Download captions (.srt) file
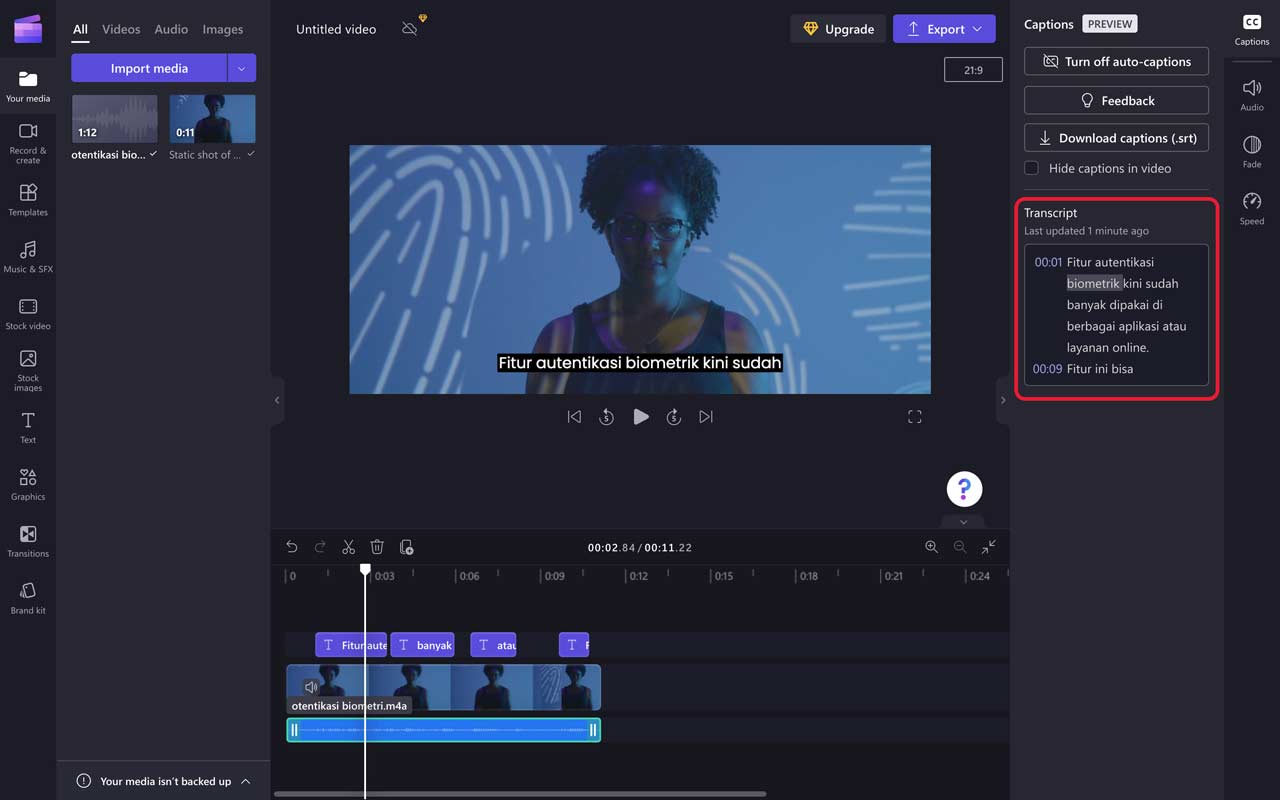Screen dimensions: 1280x800 1116,138
